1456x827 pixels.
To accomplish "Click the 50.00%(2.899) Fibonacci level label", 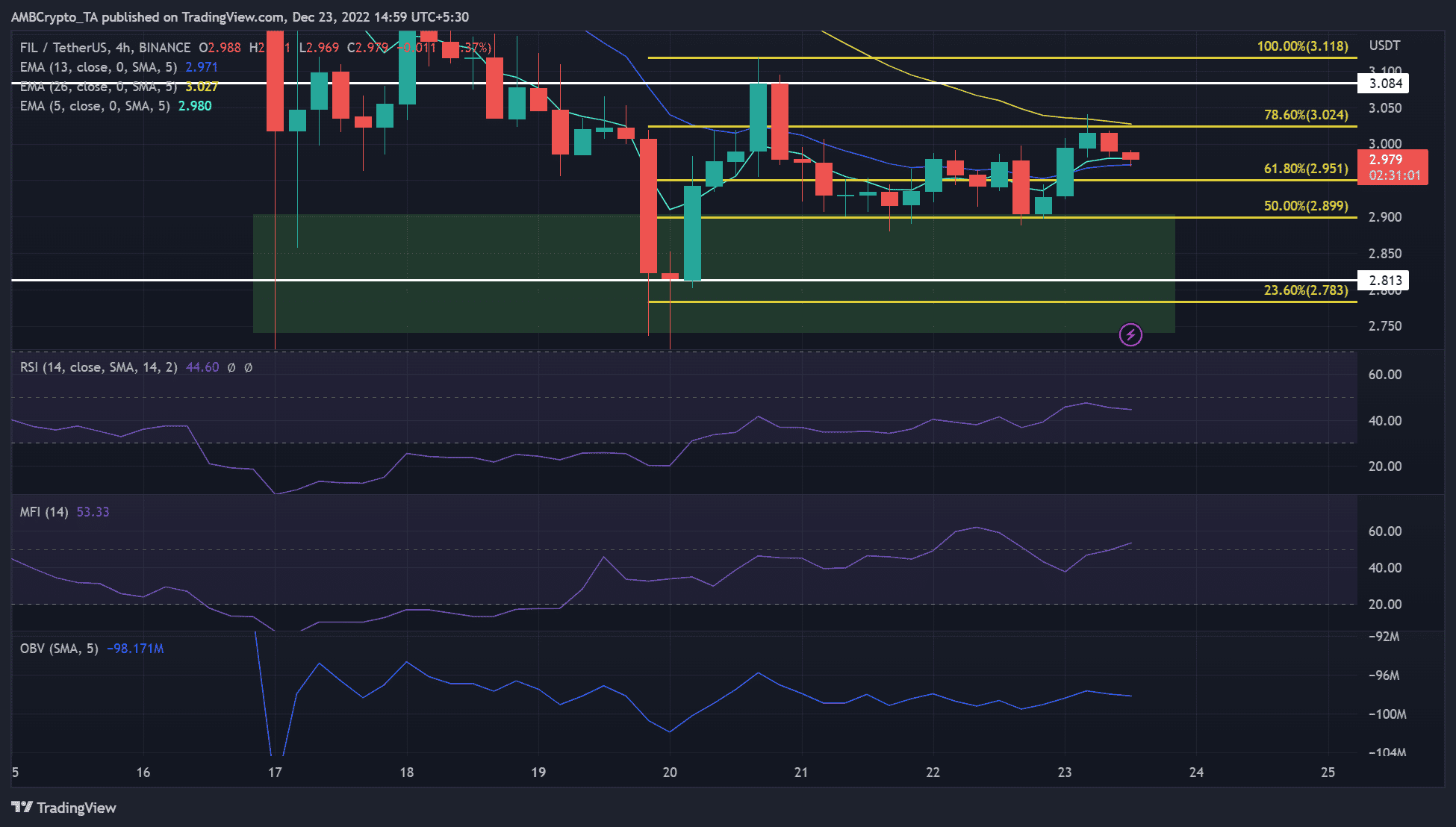I will click(x=1306, y=206).
